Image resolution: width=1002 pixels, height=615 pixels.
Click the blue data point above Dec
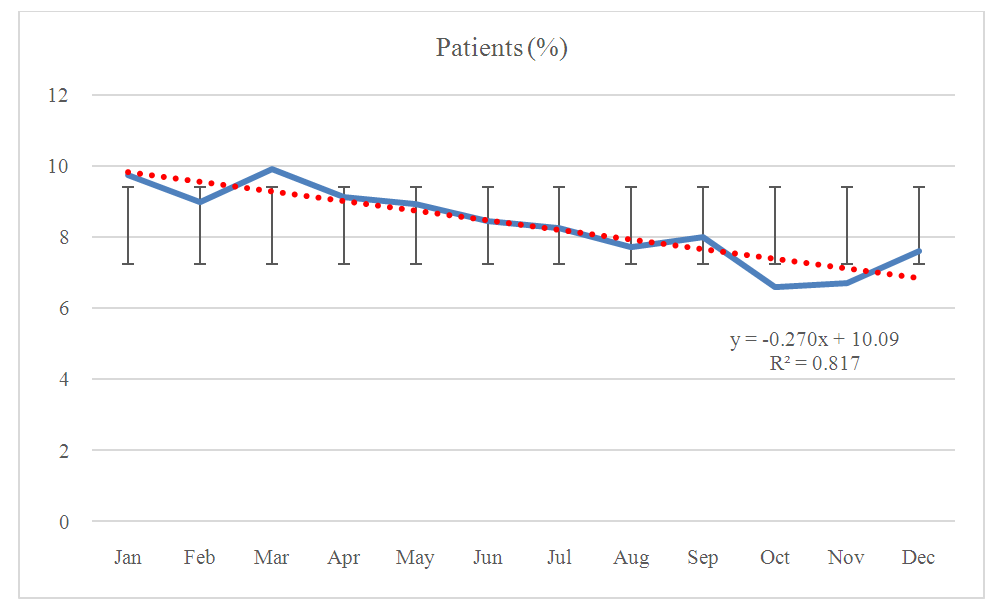pyautogui.click(x=918, y=252)
